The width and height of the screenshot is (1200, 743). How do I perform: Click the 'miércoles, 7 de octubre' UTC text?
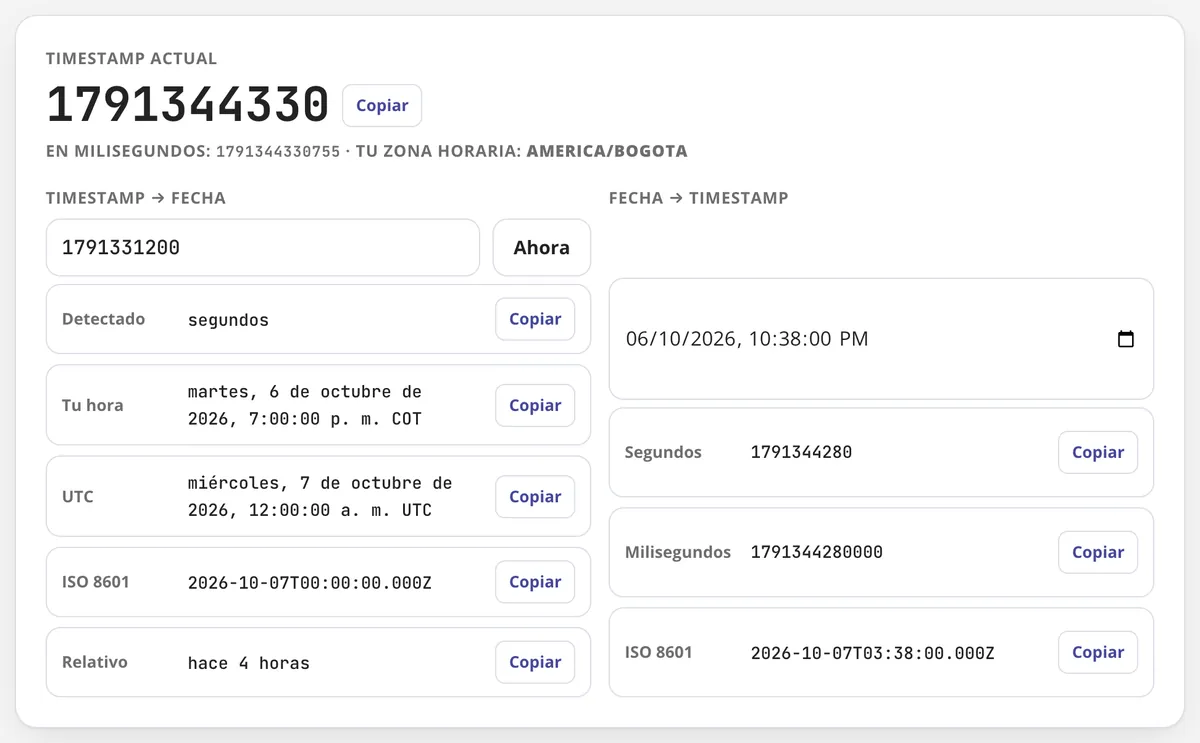(x=320, y=496)
